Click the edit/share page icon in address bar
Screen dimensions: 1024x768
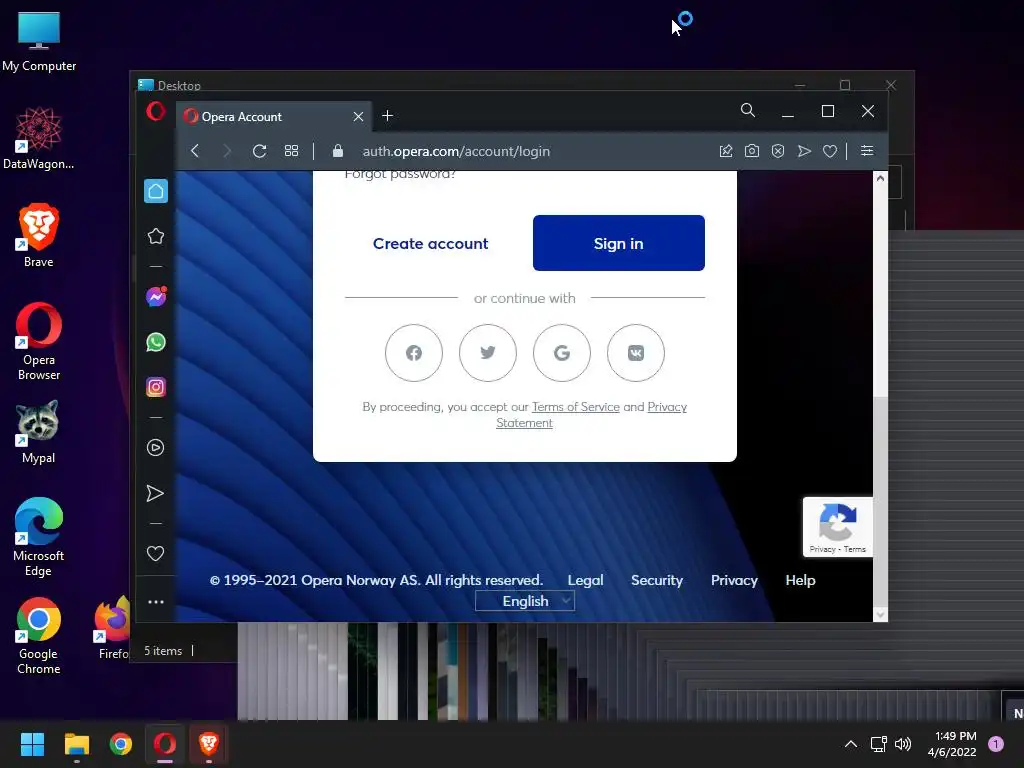click(726, 151)
